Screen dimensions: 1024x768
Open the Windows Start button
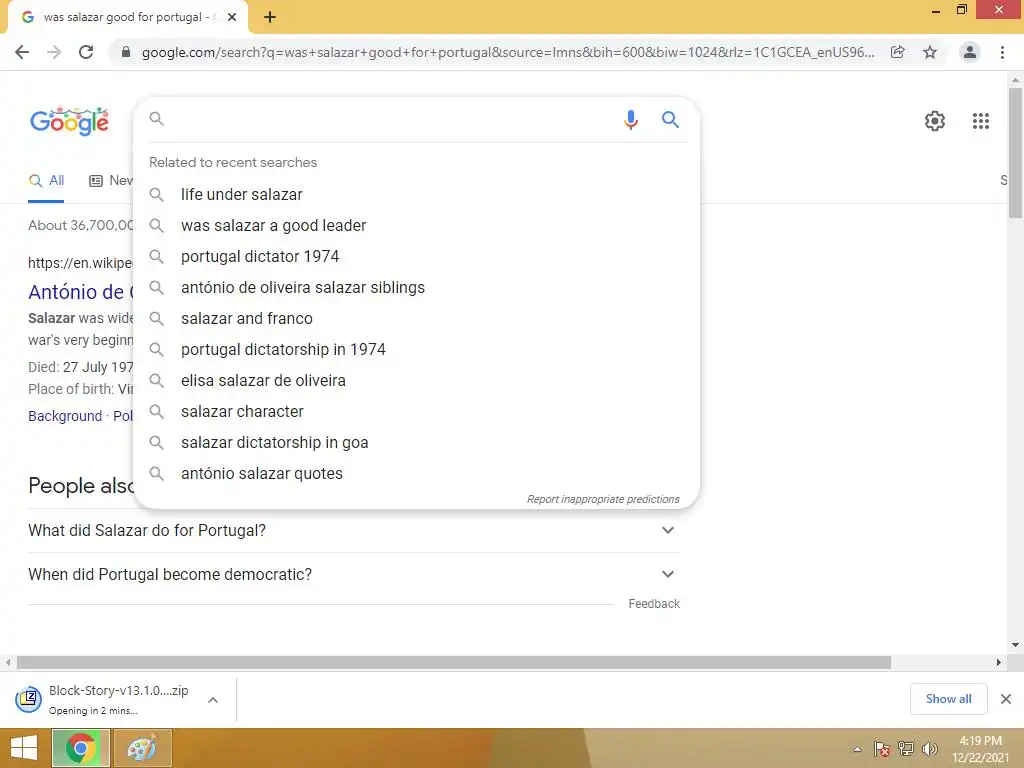click(24, 748)
